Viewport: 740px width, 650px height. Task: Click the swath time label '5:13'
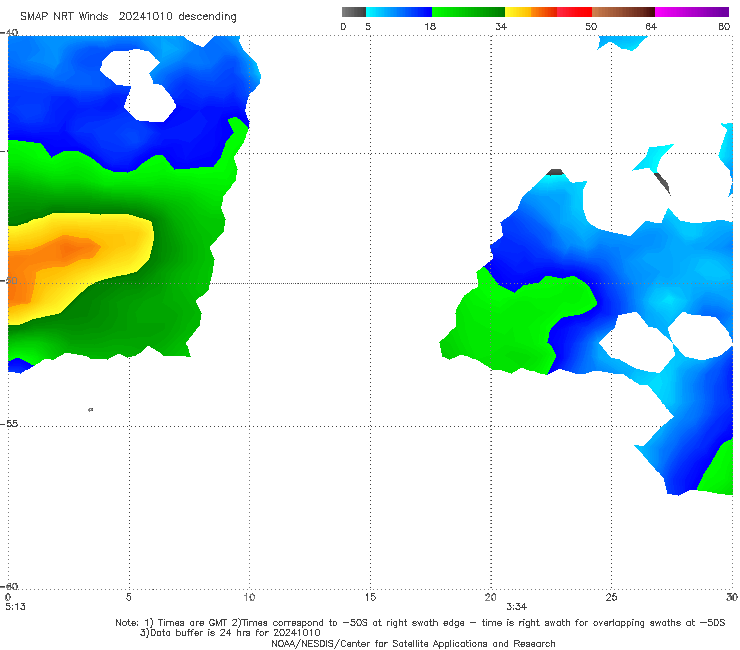pyautogui.click(x=15, y=607)
